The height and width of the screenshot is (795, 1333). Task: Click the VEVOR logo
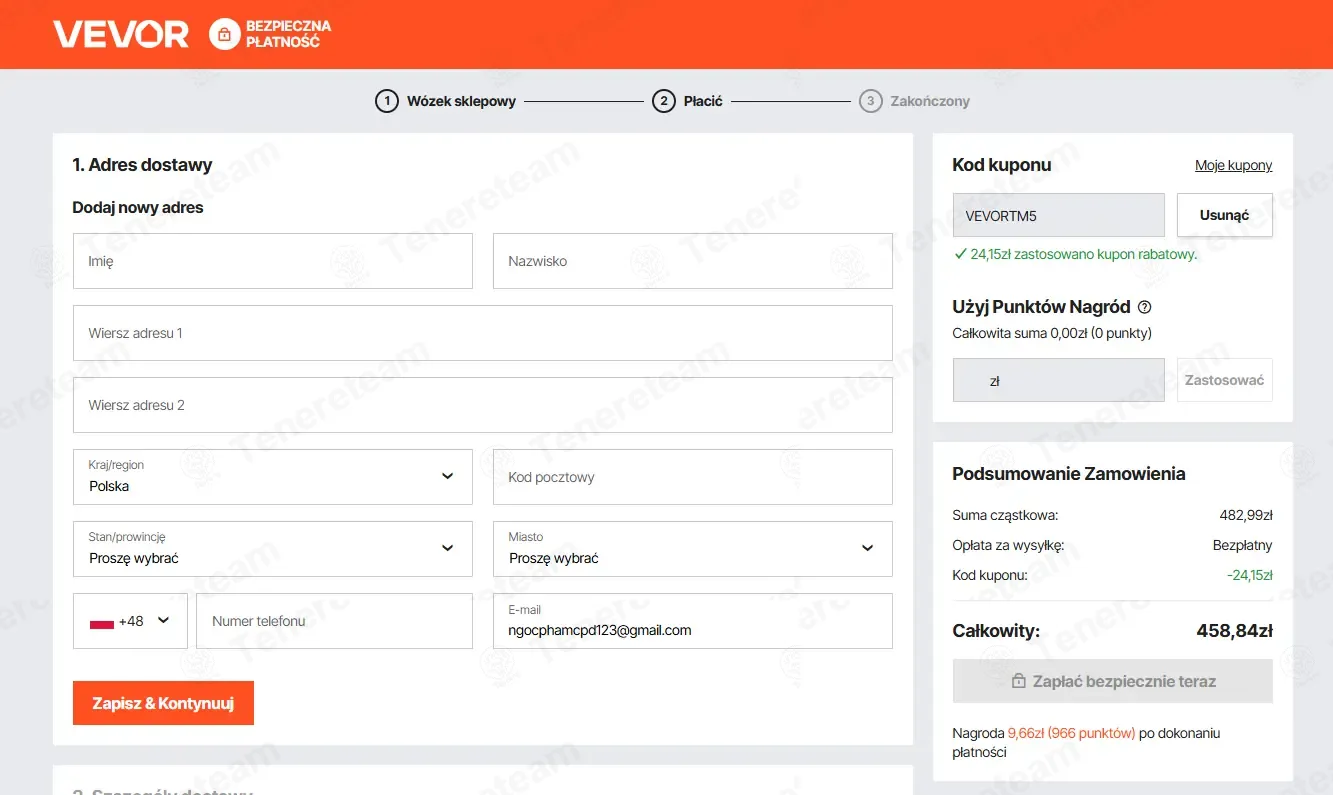(x=121, y=35)
